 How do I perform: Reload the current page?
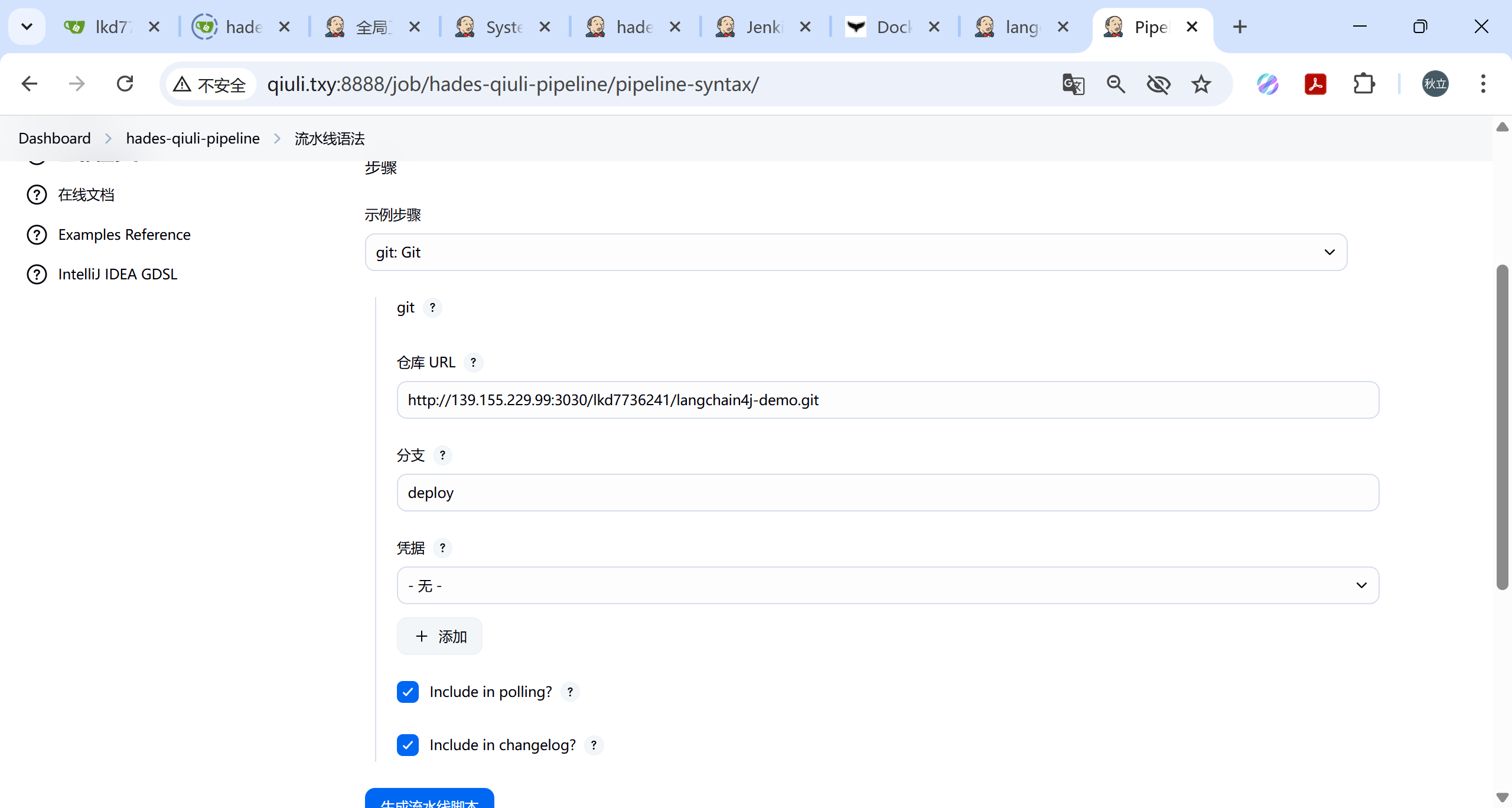click(x=125, y=84)
